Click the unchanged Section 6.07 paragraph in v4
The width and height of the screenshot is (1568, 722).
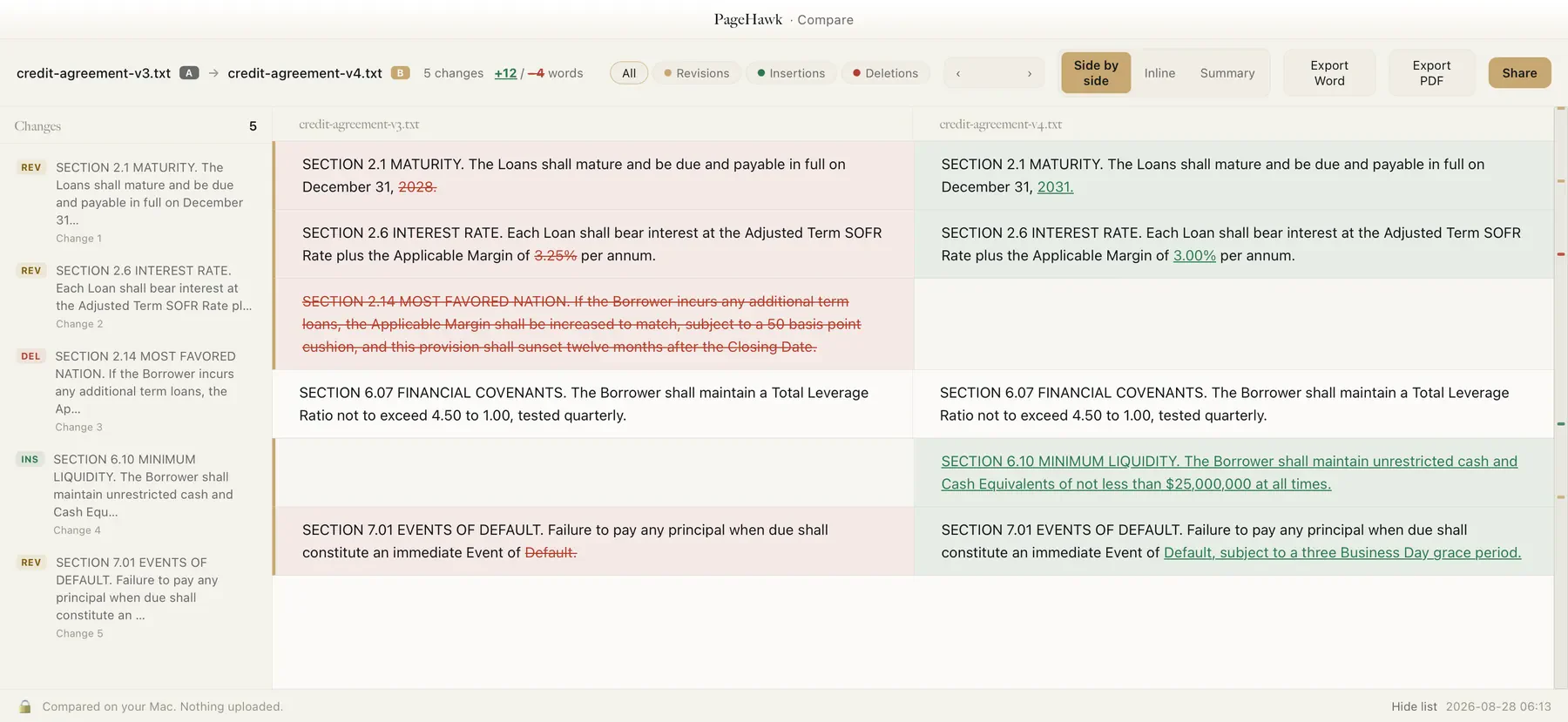pos(1224,404)
